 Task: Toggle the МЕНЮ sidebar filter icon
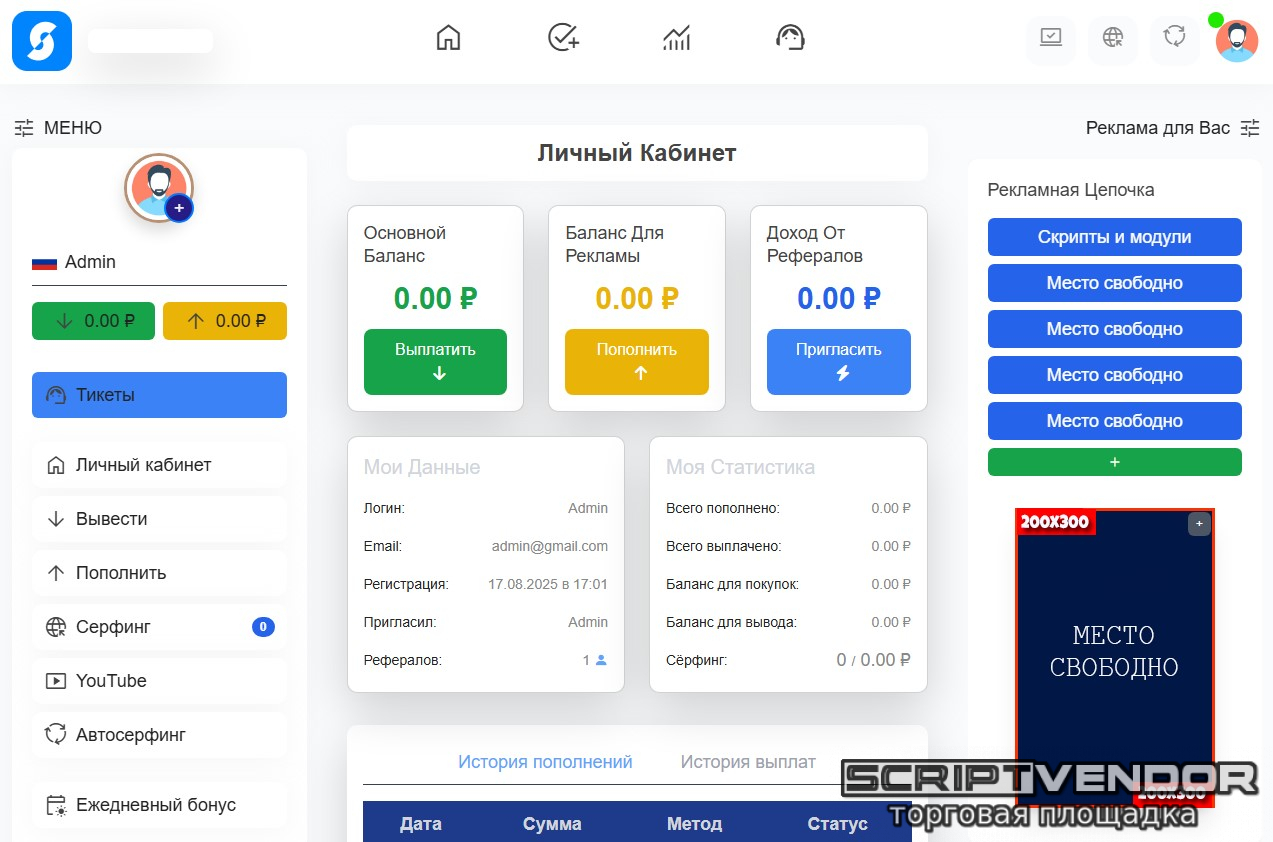tap(24, 128)
